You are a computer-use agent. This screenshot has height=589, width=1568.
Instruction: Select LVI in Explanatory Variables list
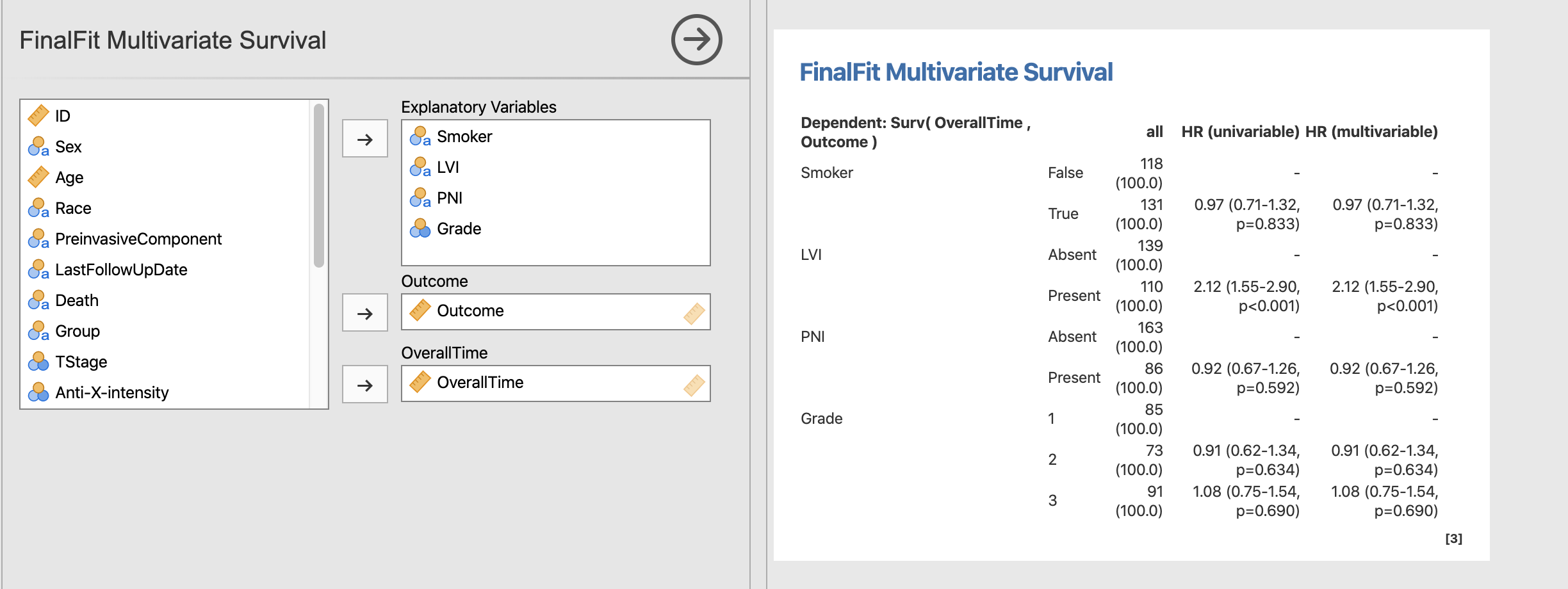[555, 167]
